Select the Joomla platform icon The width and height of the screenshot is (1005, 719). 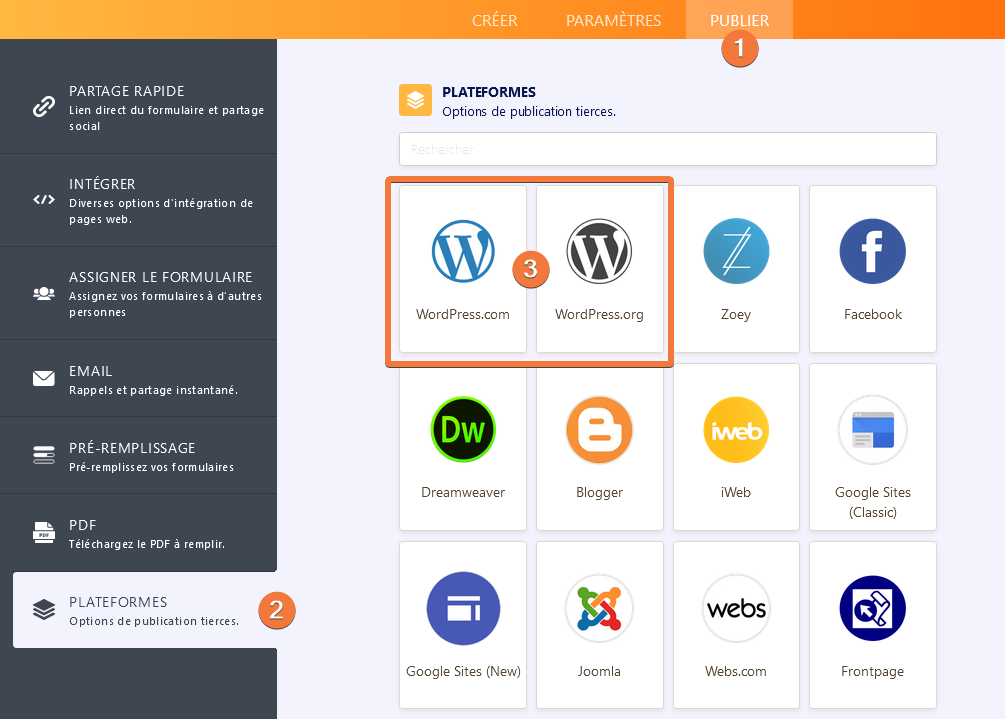(x=599, y=608)
